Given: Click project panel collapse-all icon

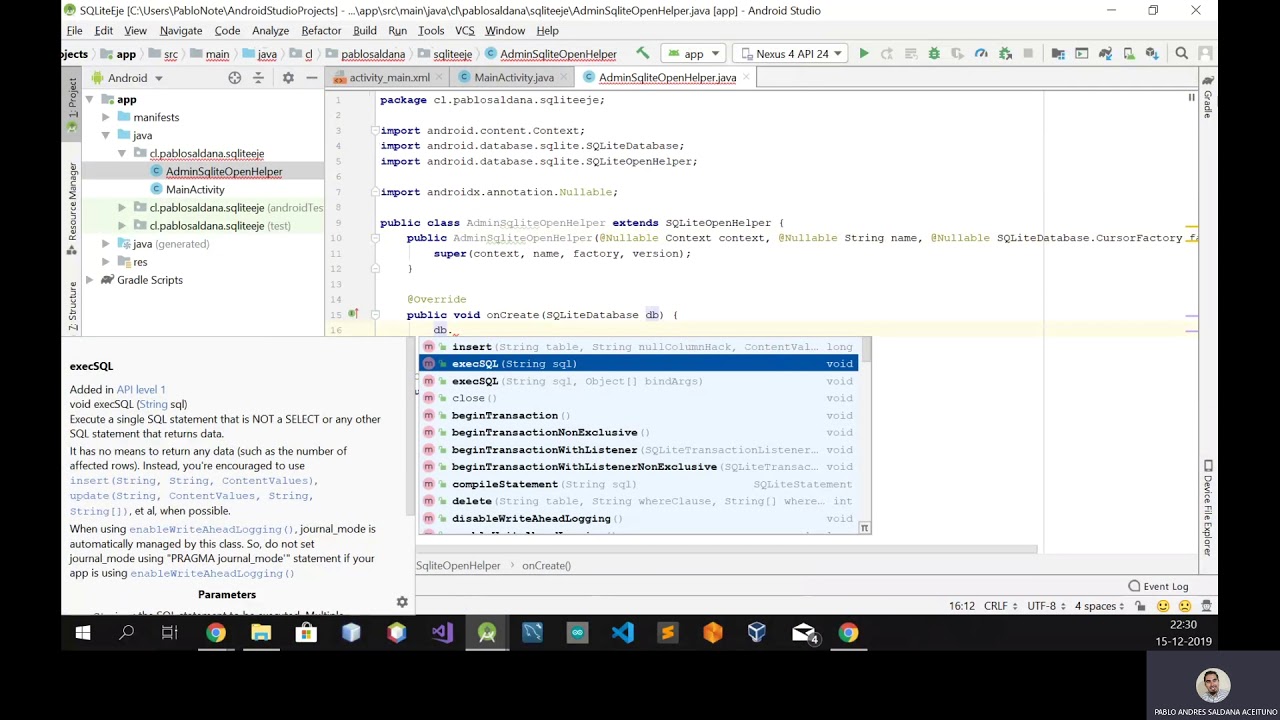Looking at the screenshot, I should click(x=258, y=78).
